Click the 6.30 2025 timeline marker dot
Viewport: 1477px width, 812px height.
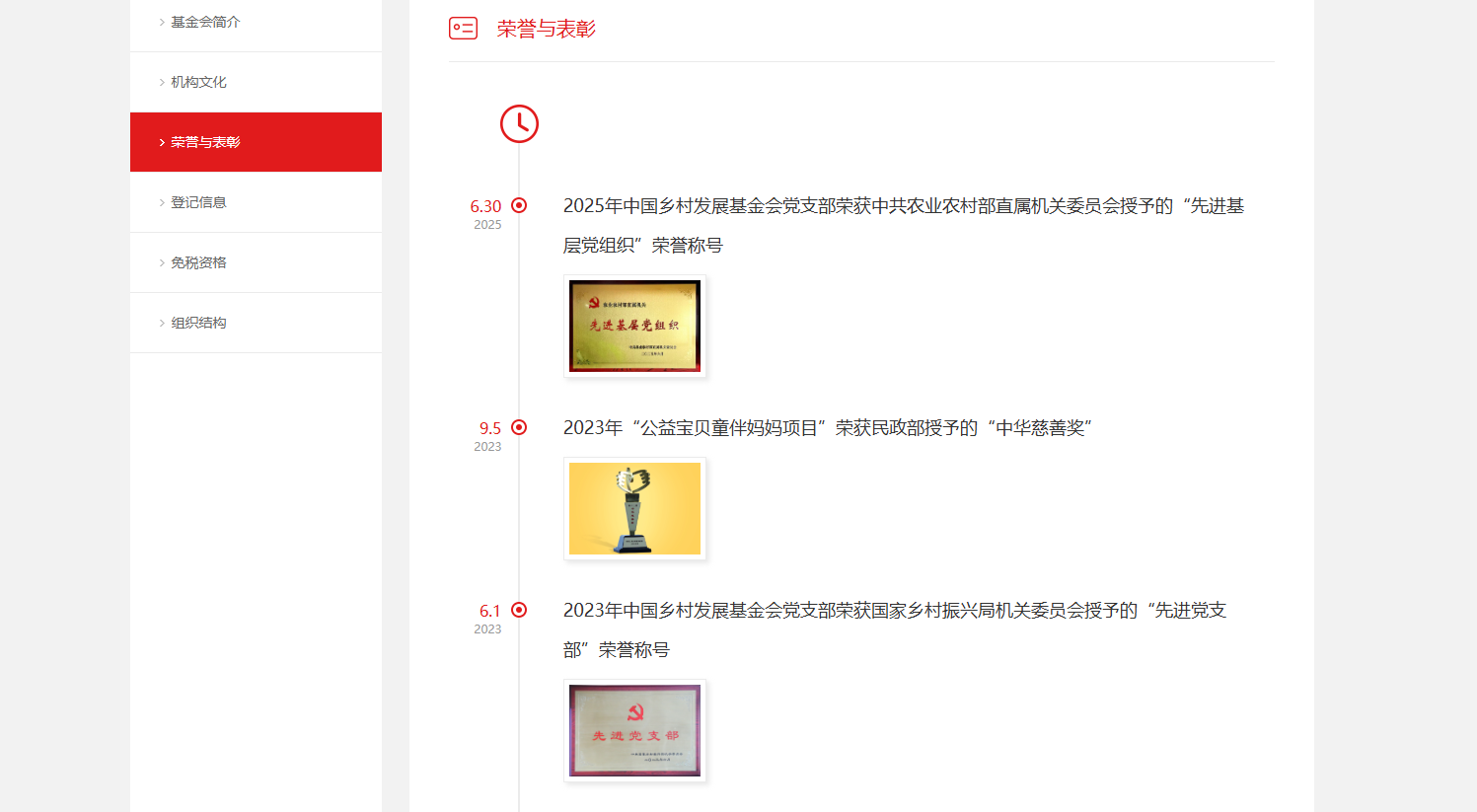(x=519, y=205)
